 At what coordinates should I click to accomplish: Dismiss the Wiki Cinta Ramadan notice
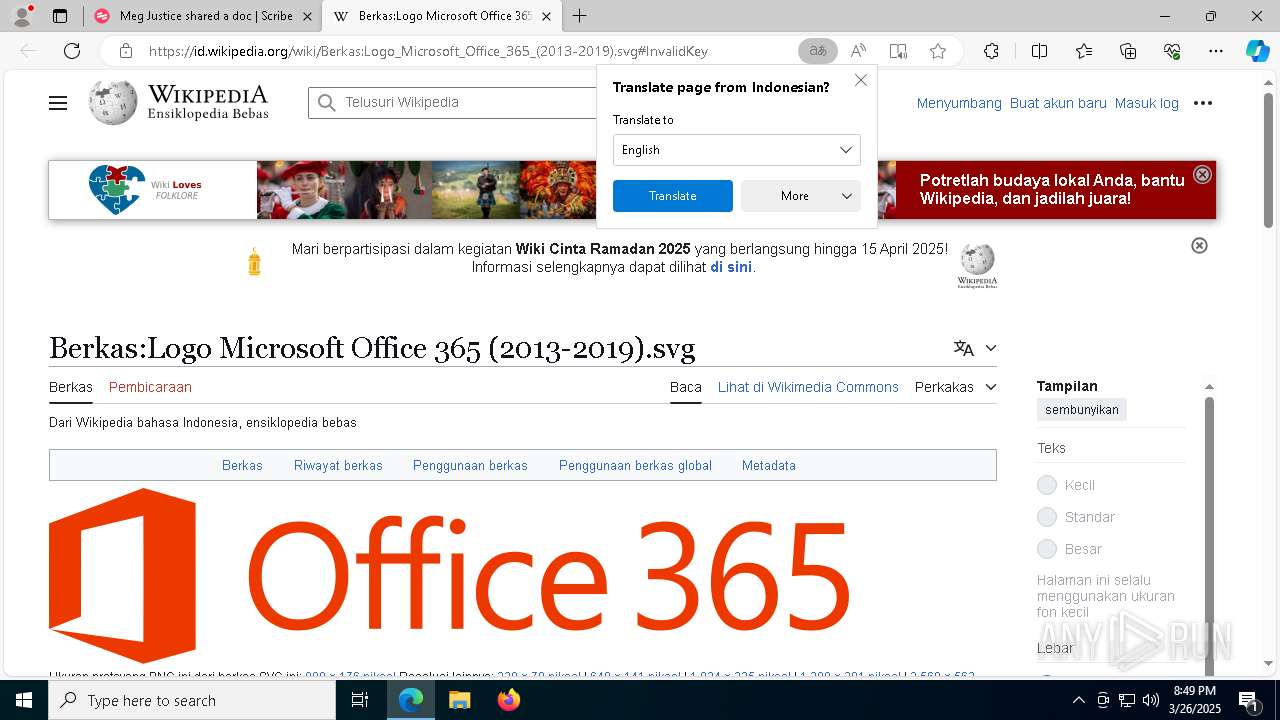tap(1199, 245)
